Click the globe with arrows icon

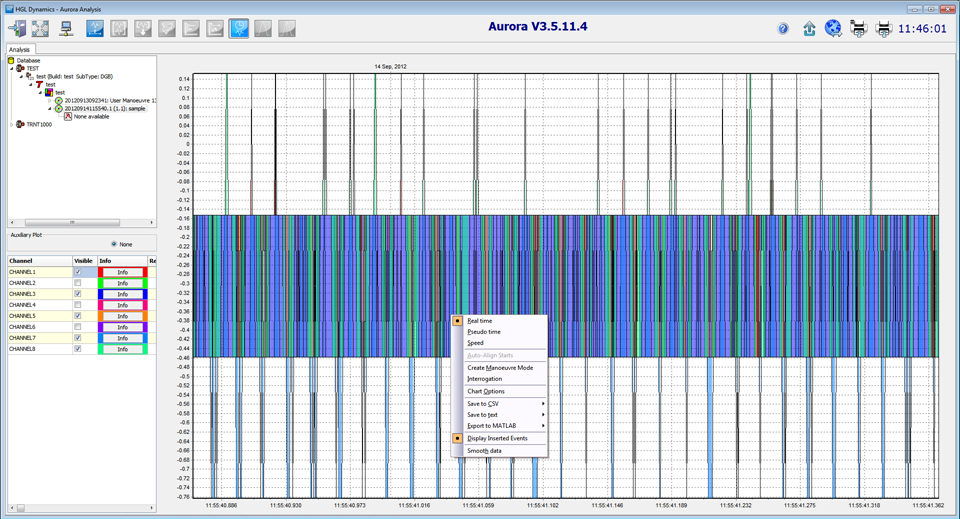click(x=833, y=29)
